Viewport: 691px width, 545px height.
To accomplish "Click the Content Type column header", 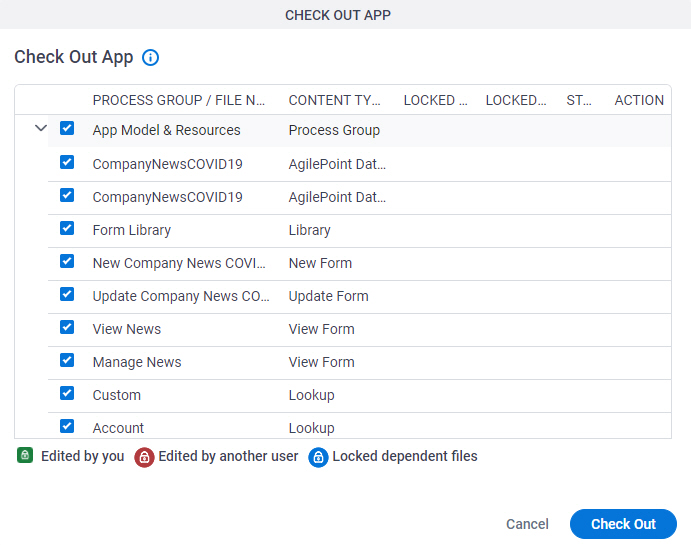I will (334, 100).
